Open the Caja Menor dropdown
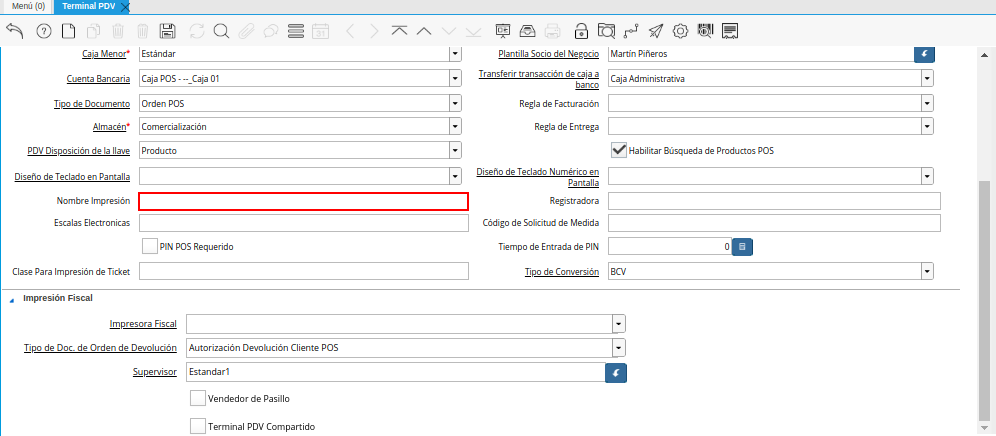Image resolution: width=996 pixels, height=436 pixels. tap(455, 54)
